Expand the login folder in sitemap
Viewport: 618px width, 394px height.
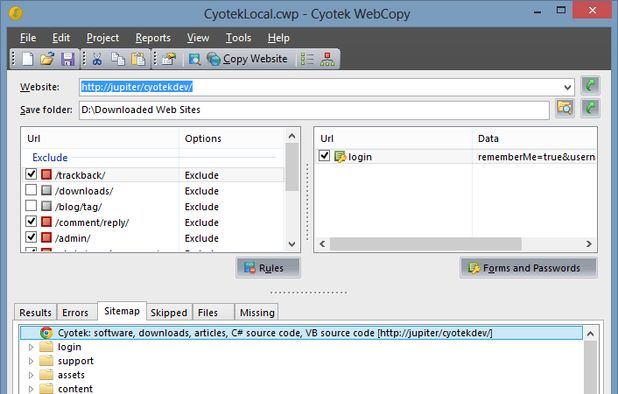(31, 347)
